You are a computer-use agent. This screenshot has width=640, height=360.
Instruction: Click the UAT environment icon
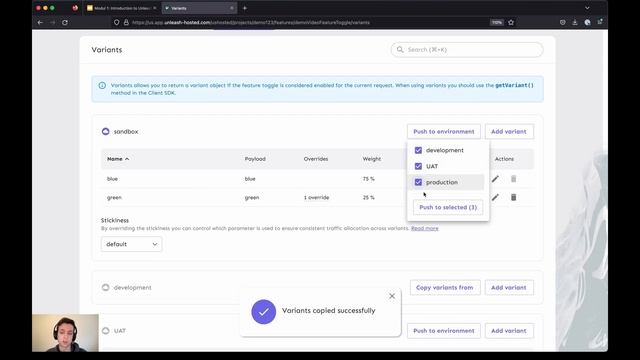tap(105, 331)
